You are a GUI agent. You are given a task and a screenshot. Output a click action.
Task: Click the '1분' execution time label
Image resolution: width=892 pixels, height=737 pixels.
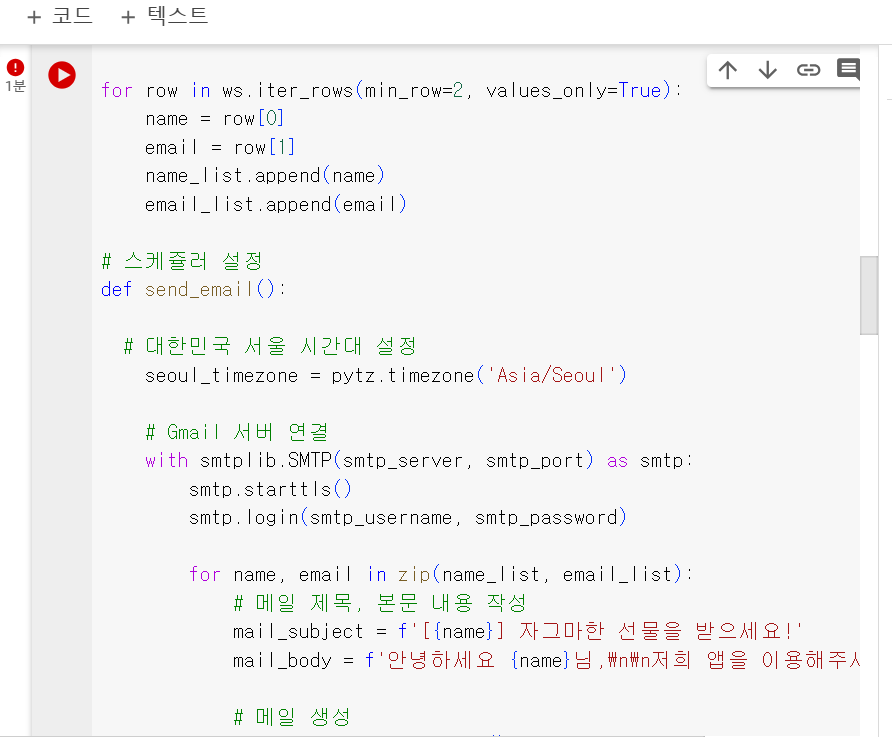tap(15, 86)
